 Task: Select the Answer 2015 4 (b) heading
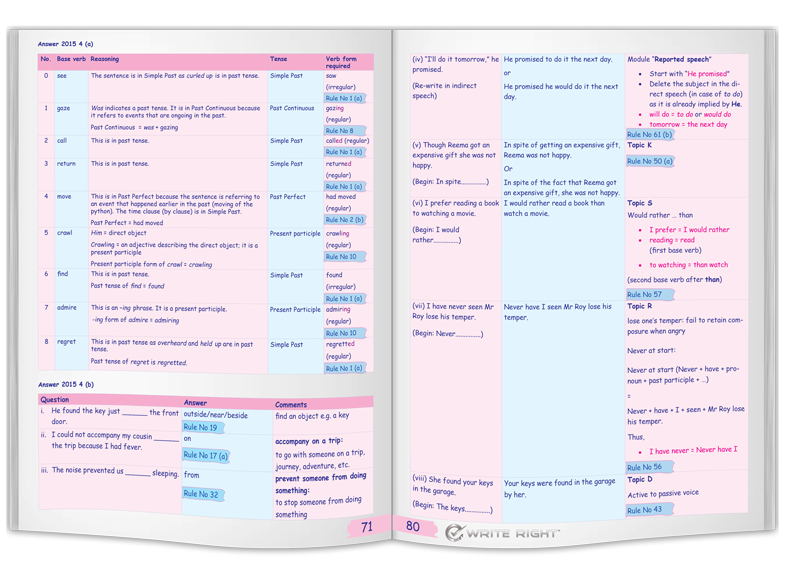pos(65,384)
